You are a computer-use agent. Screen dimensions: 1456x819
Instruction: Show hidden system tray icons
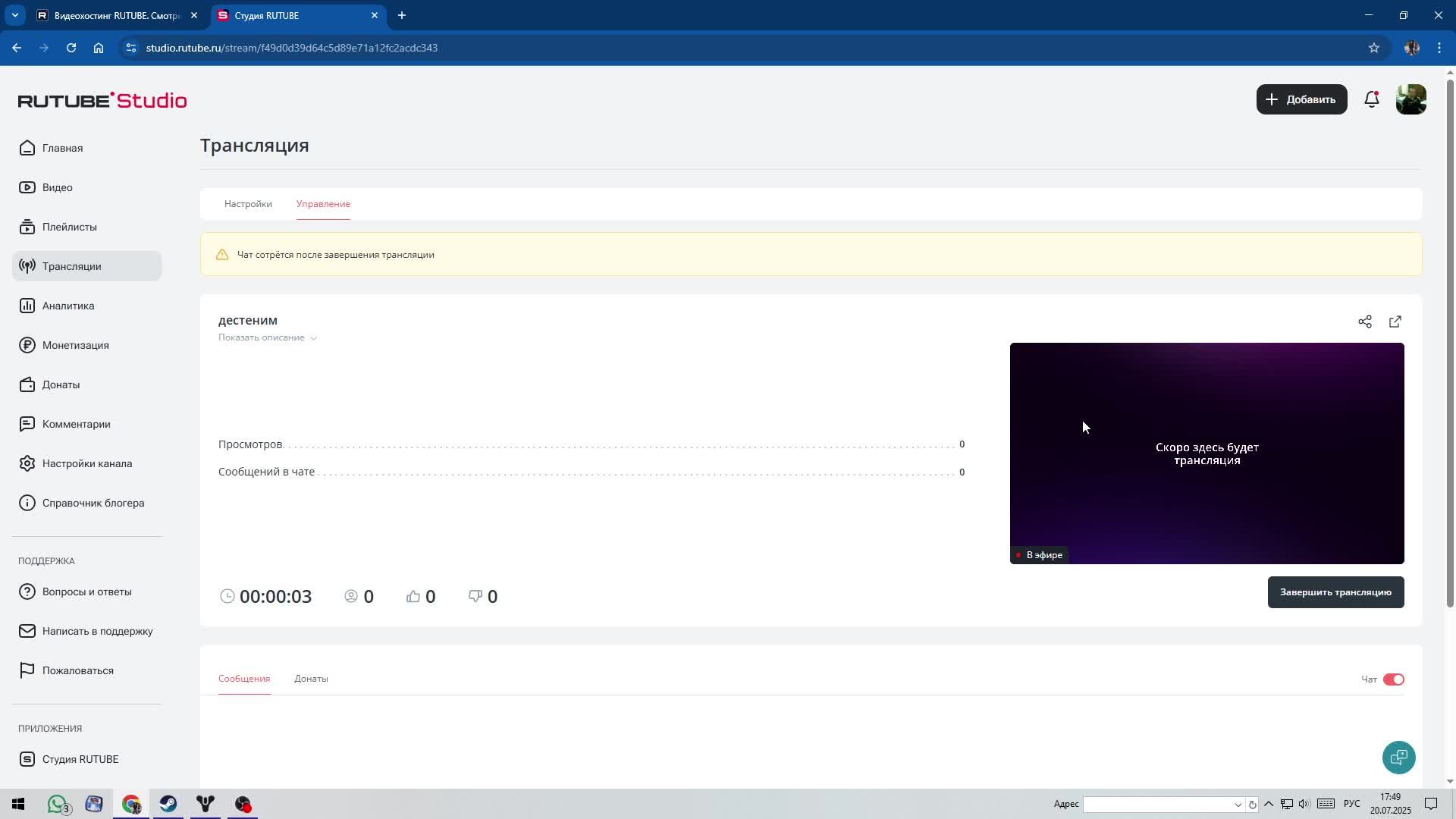[1268, 804]
